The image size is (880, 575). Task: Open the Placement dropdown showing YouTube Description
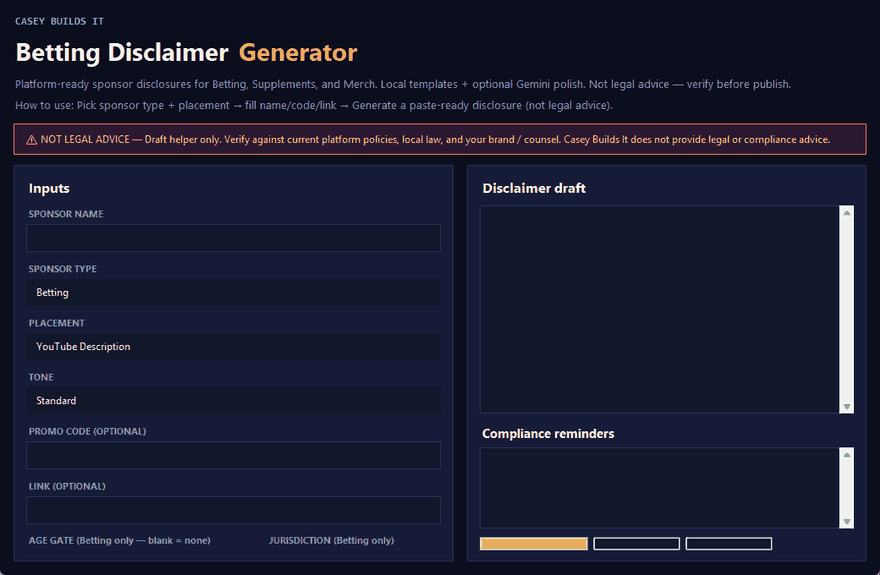coord(233,347)
